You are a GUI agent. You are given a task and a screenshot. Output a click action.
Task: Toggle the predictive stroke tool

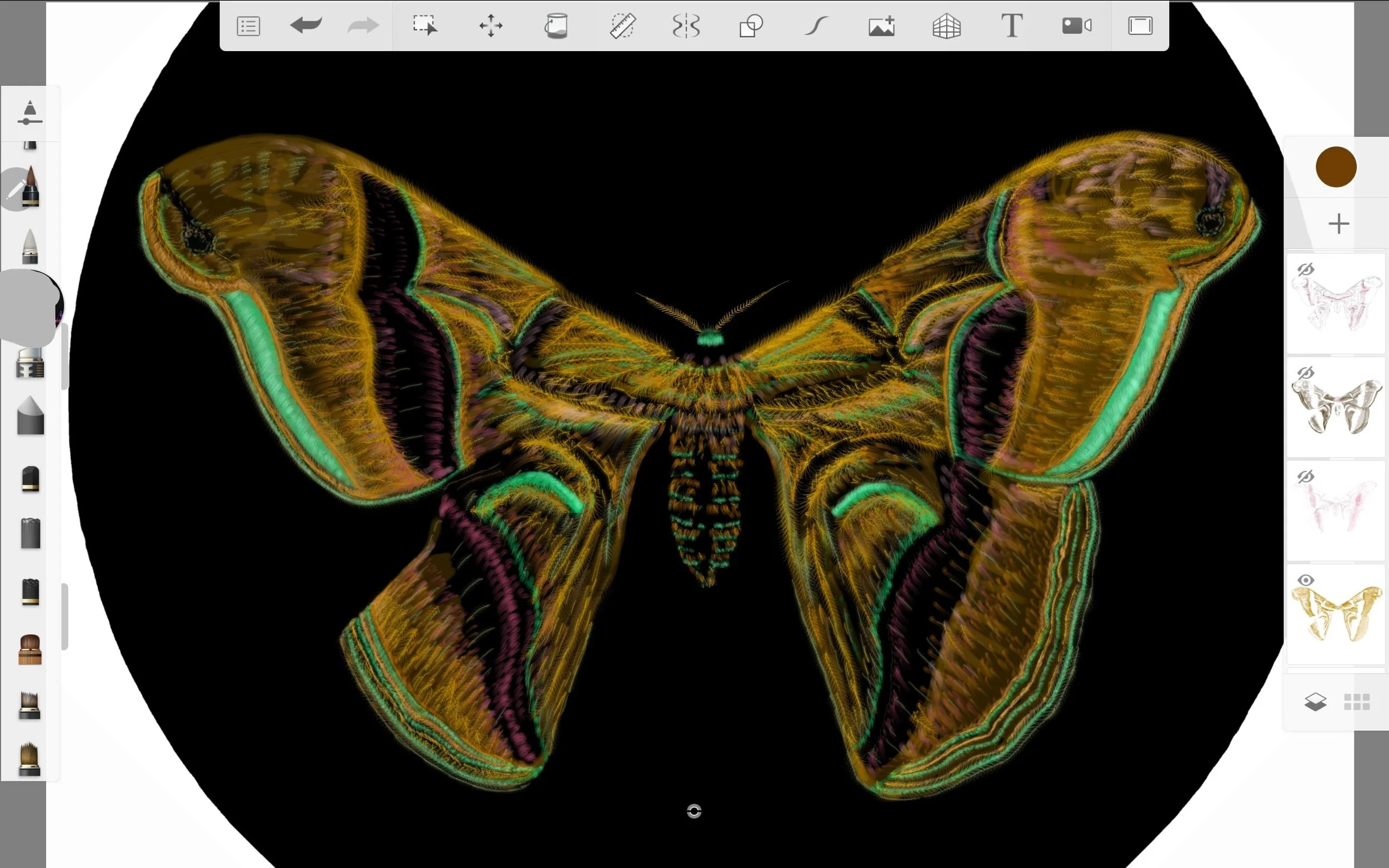click(816, 26)
